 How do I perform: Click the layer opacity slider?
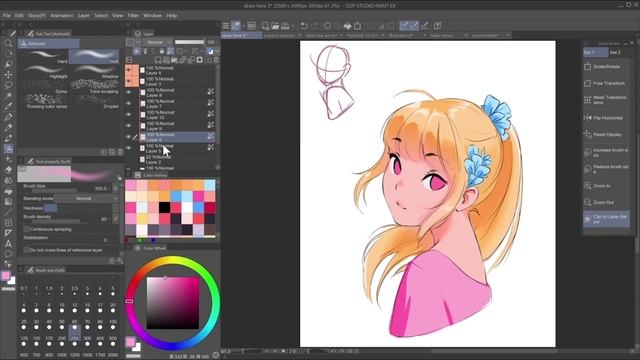[x=189, y=42]
